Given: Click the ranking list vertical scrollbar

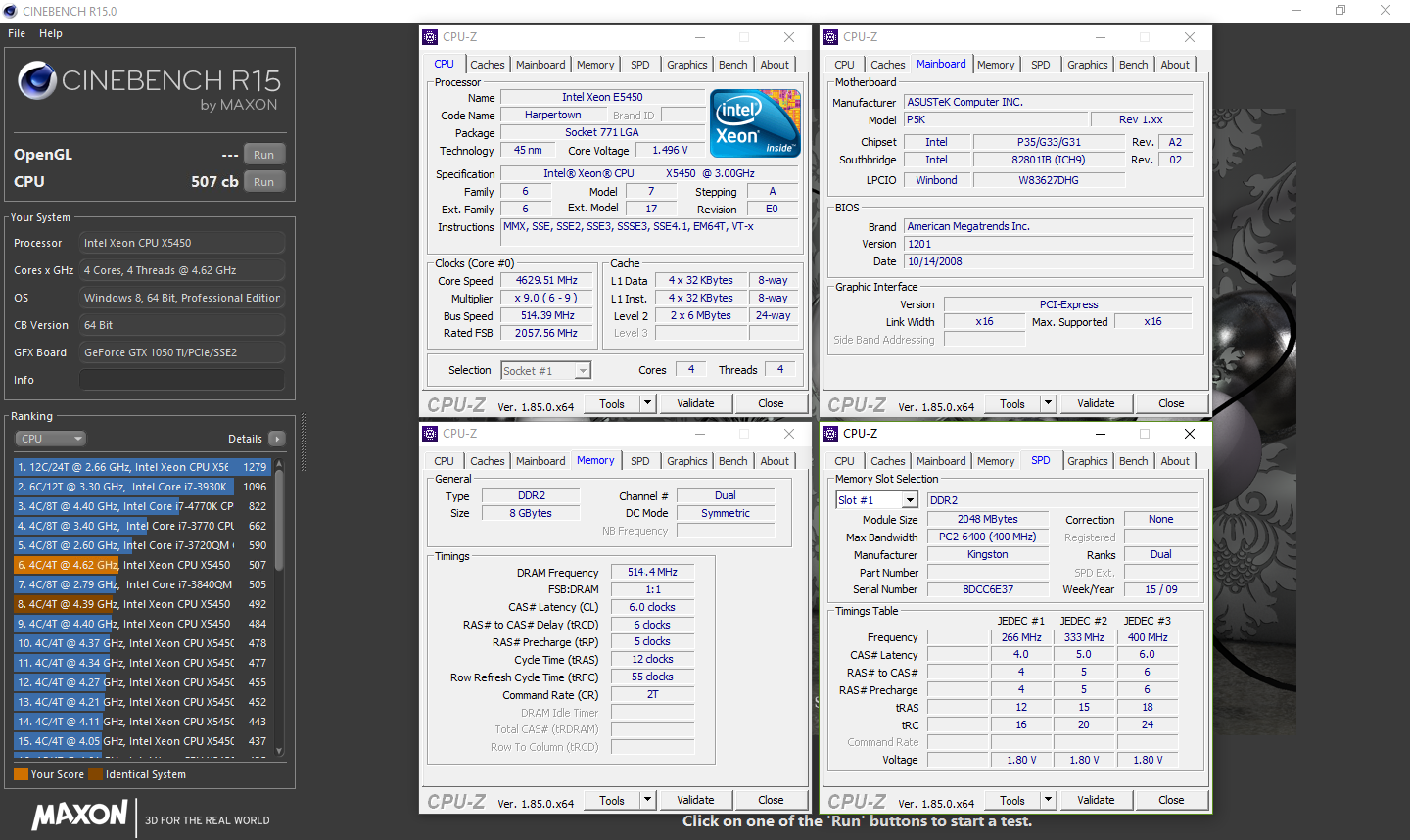Looking at the screenshot, I should (279, 520).
